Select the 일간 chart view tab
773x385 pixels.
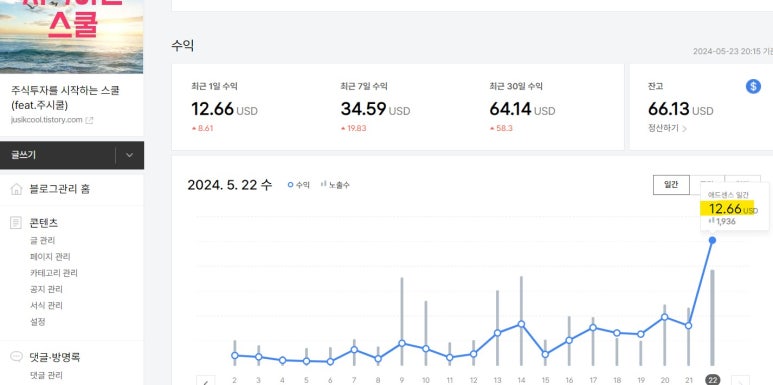click(671, 185)
